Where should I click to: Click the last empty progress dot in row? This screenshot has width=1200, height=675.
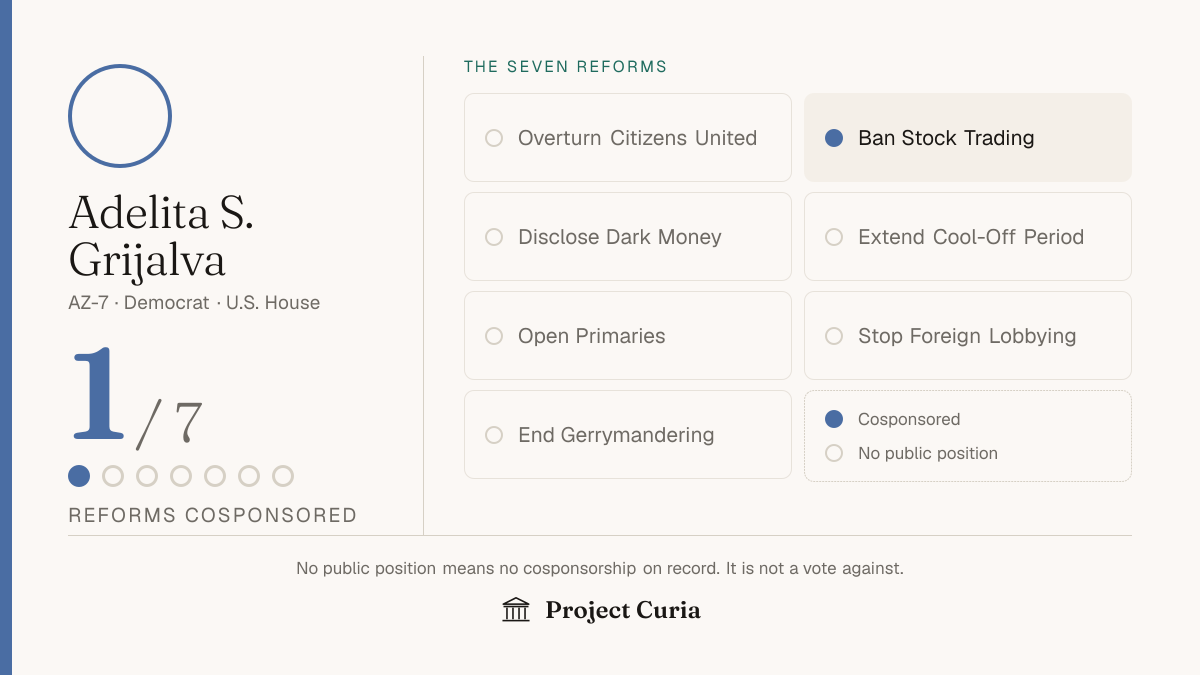283,476
